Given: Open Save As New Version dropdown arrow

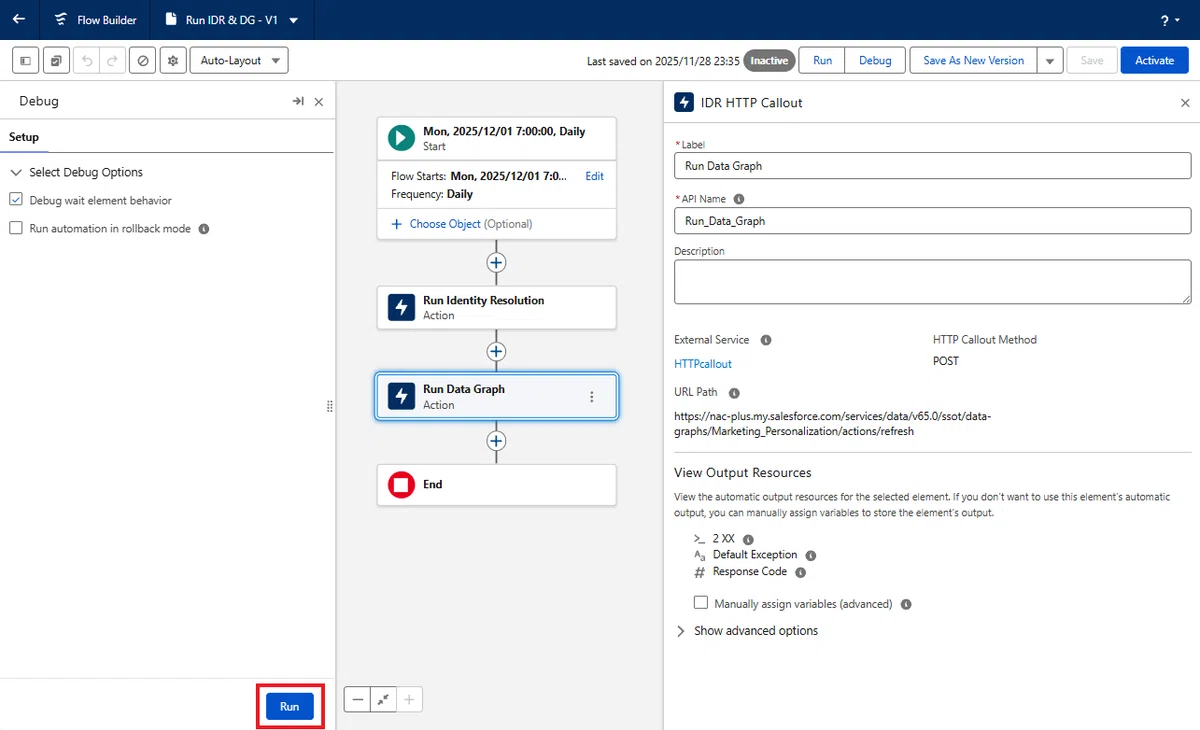Looking at the screenshot, I should (1049, 61).
